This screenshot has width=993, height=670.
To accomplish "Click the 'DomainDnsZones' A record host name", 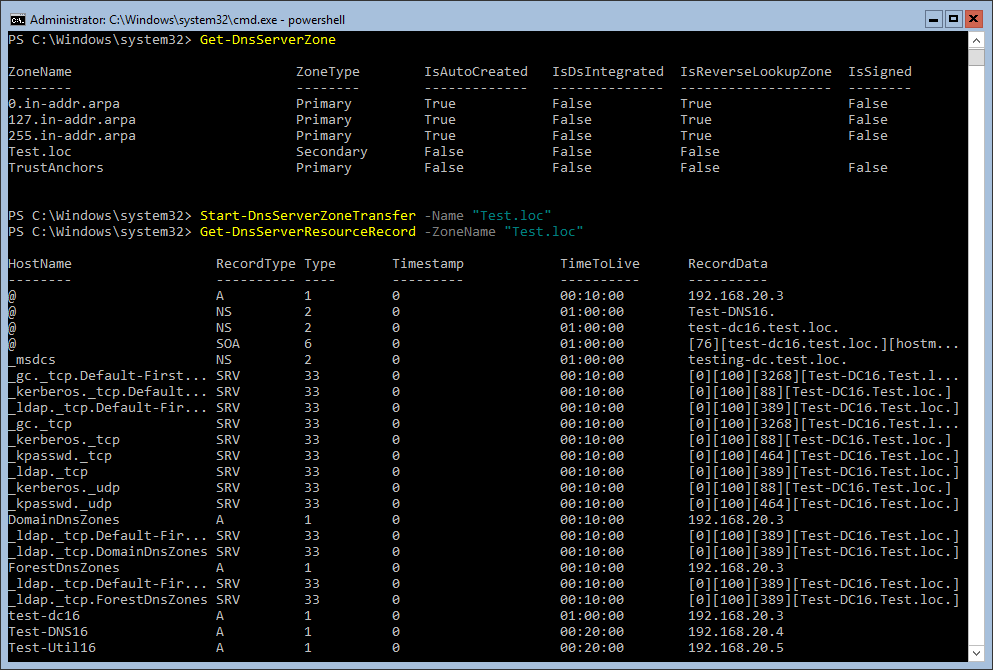I will pos(64,520).
